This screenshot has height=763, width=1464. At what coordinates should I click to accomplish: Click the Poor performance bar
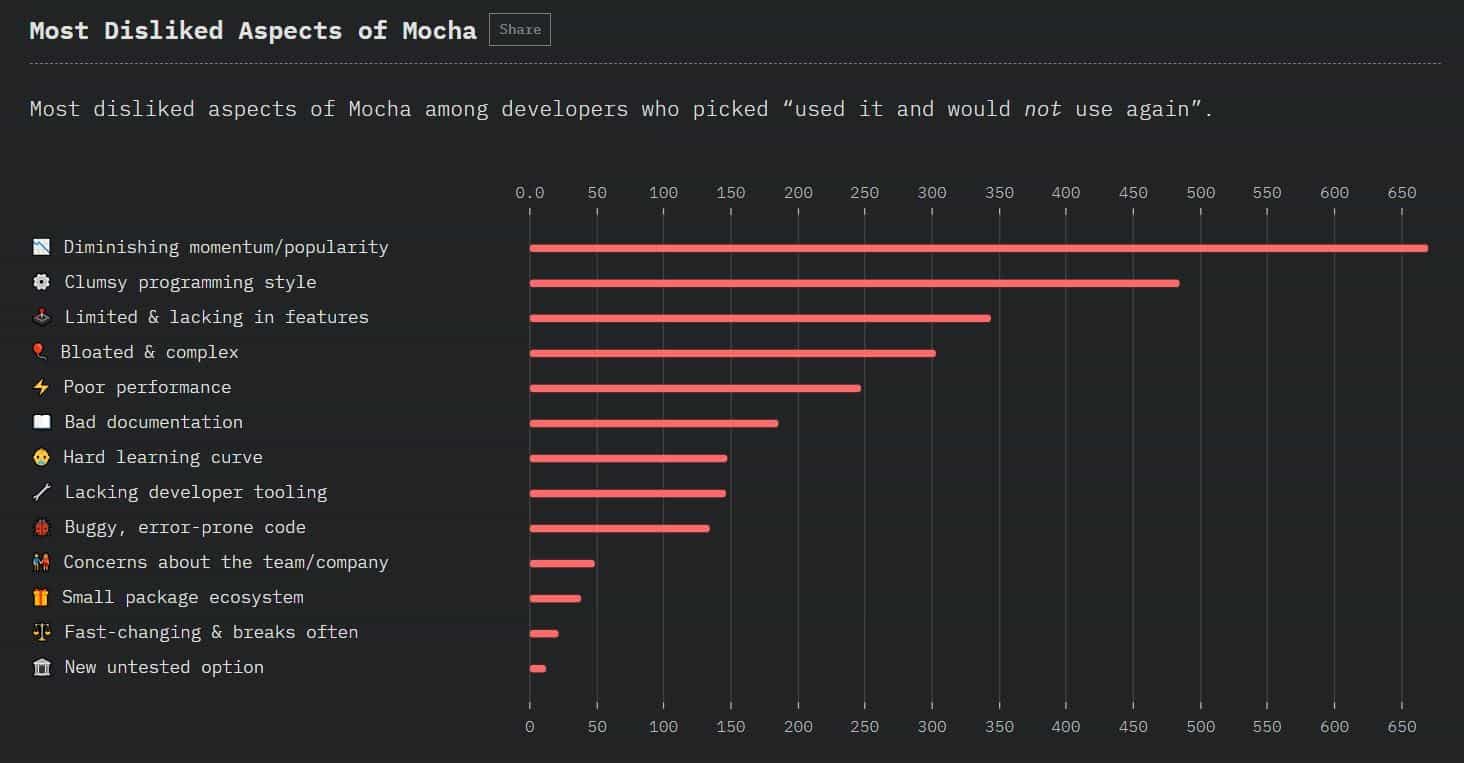[x=695, y=388]
